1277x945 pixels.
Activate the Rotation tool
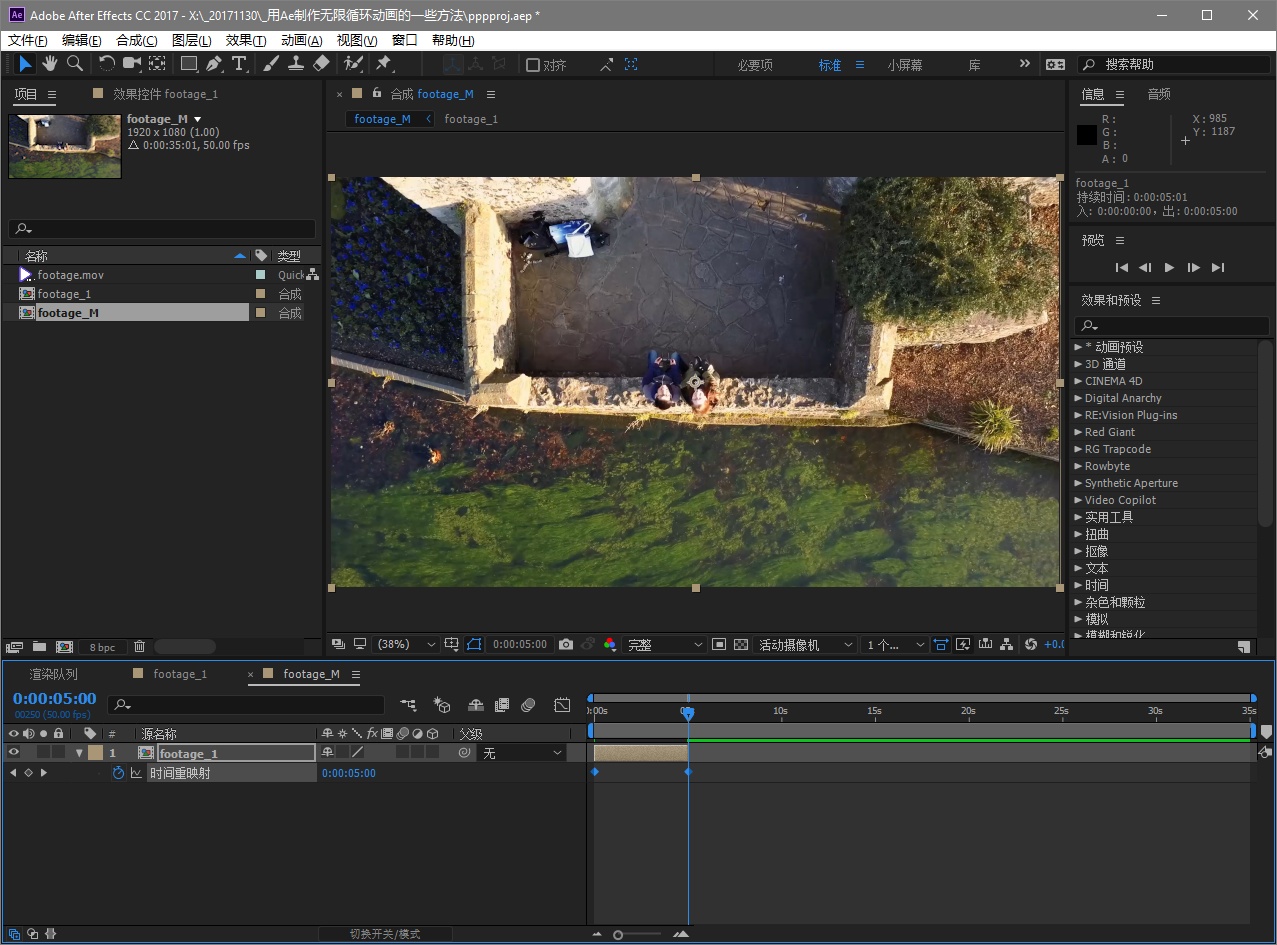click(106, 64)
